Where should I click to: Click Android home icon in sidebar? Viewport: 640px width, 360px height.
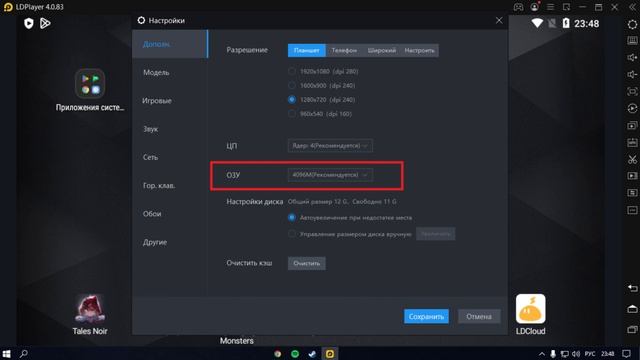(x=632, y=309)
